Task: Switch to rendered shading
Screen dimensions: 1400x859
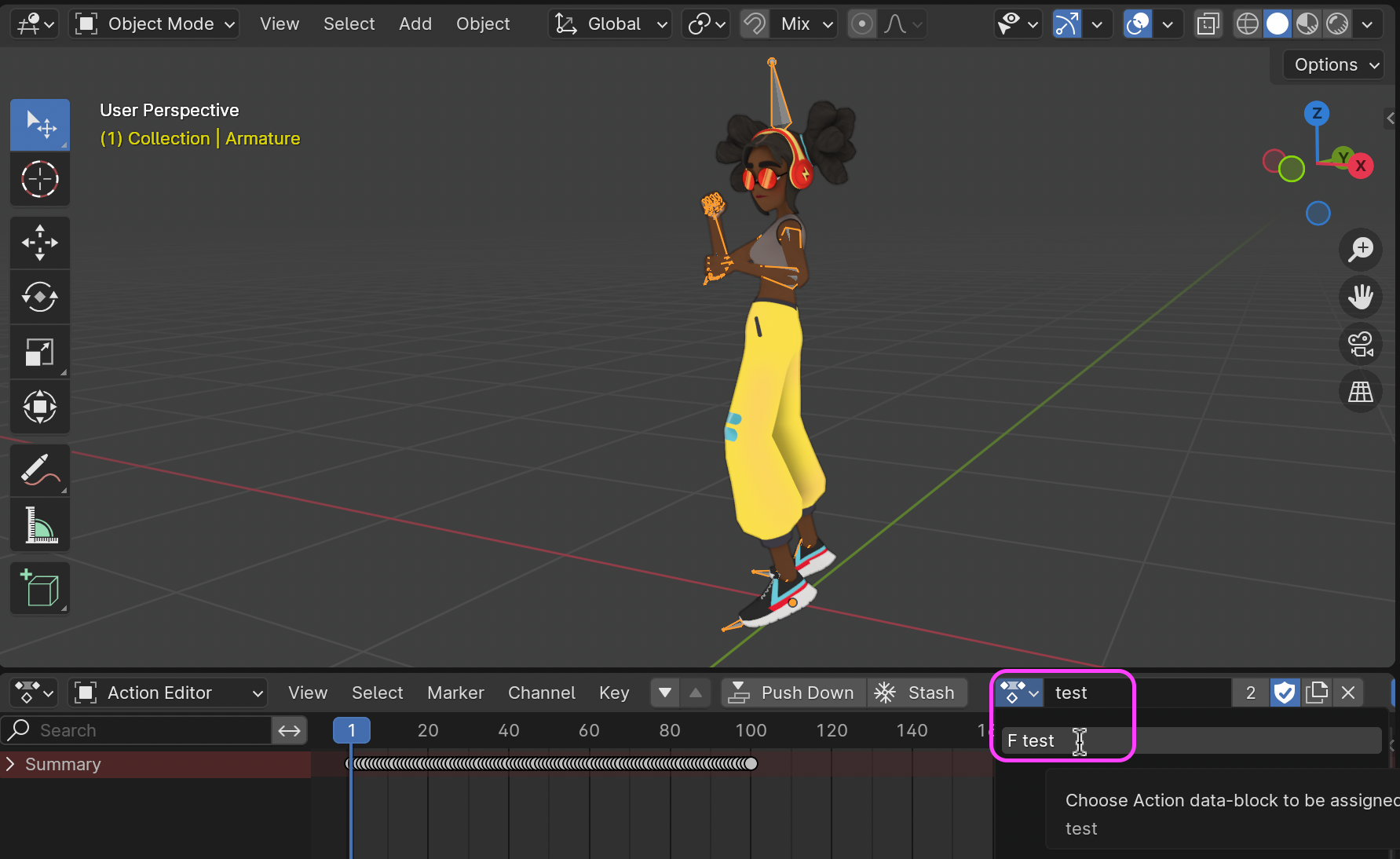Action: [x=1337, y=24]
